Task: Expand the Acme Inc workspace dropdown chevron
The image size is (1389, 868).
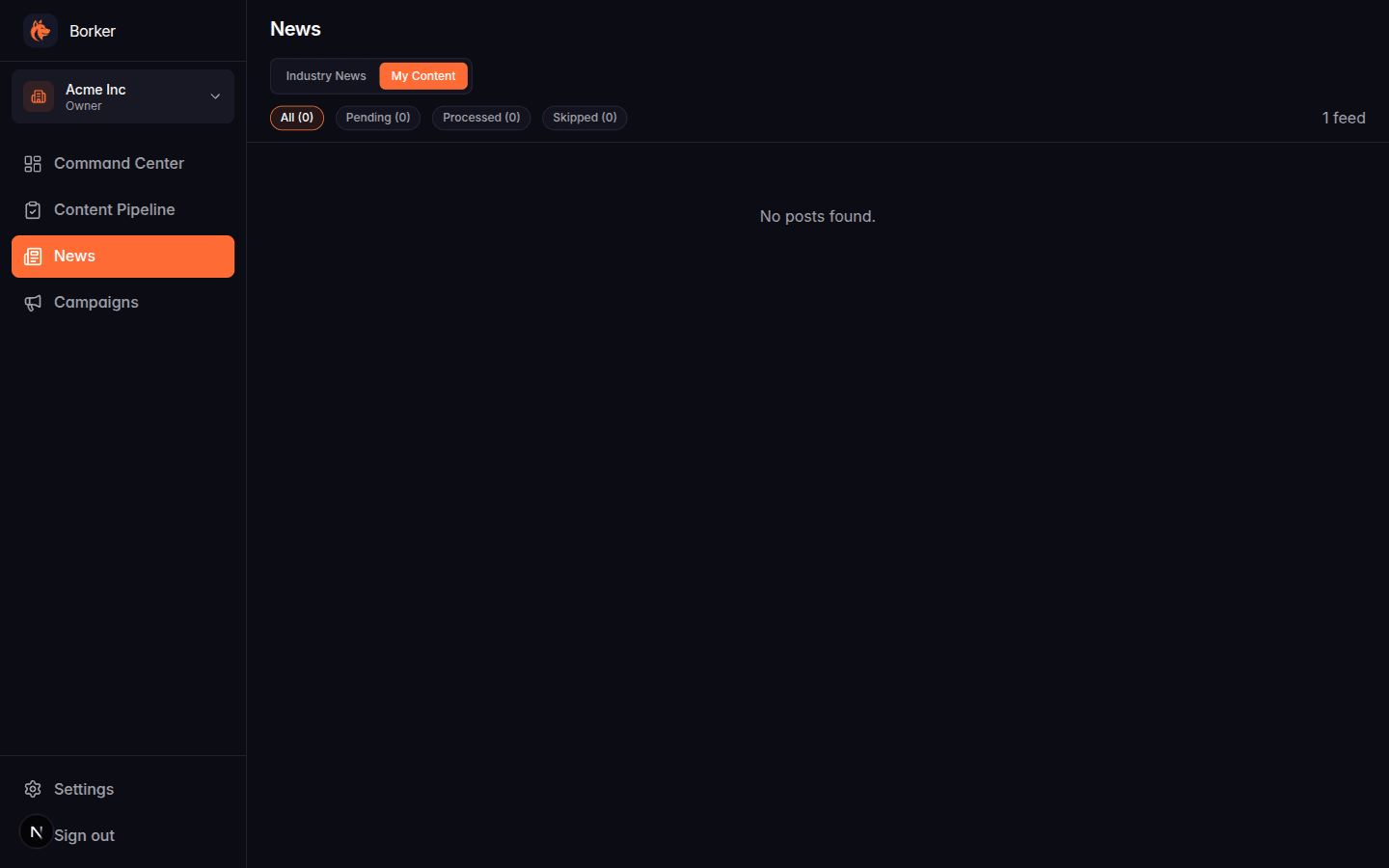Action: (215, 96)
